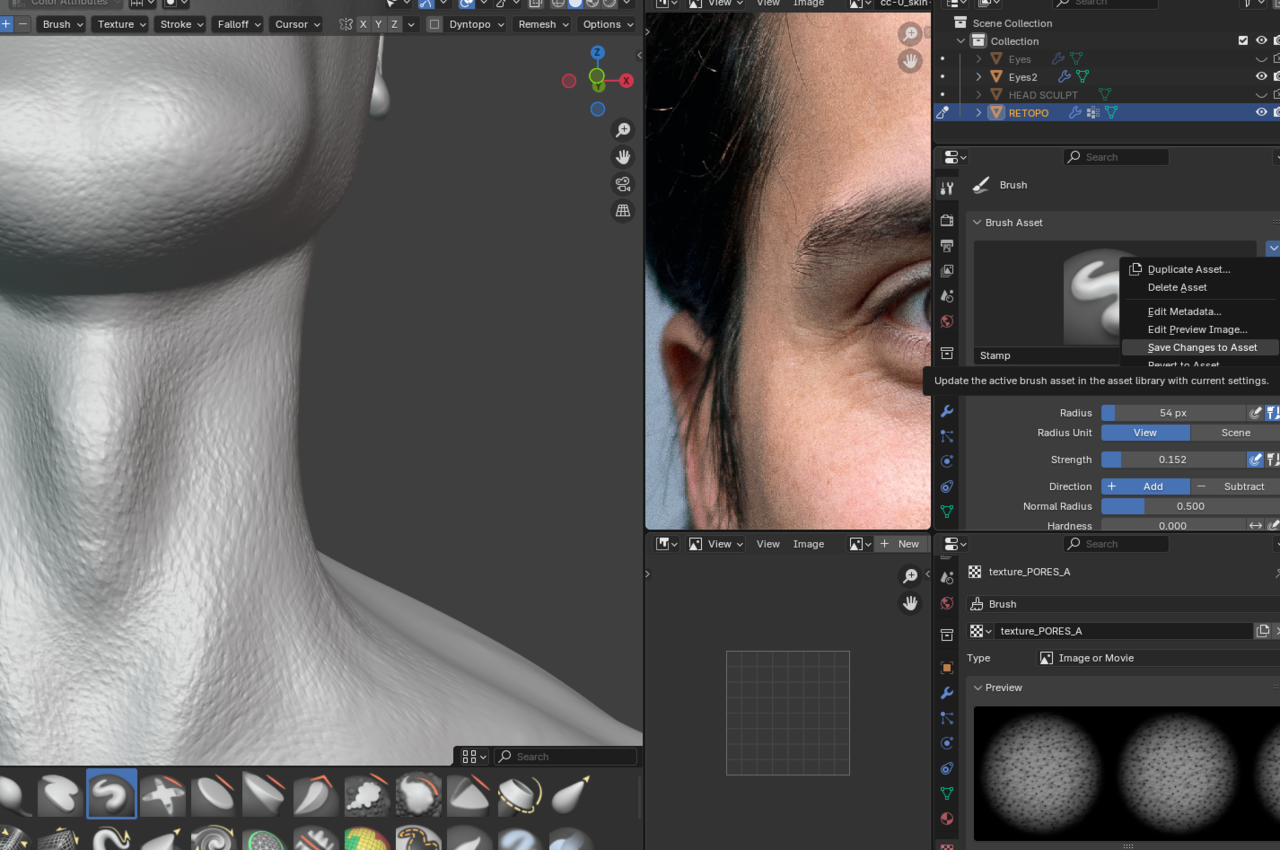Image resolution: width=1280 pixels, height=850 pixels.
Task: Show the HEAD SCULPT object in viewport
Action: point(1261,95)
